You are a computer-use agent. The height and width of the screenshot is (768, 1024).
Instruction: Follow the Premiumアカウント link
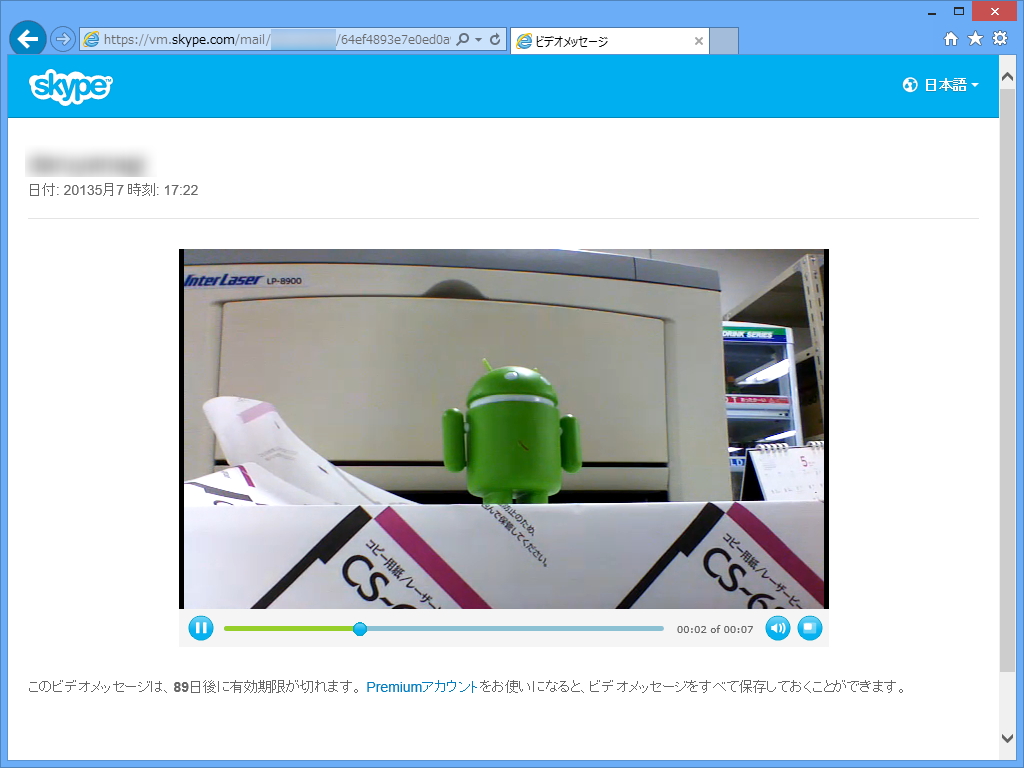point(421,687)
